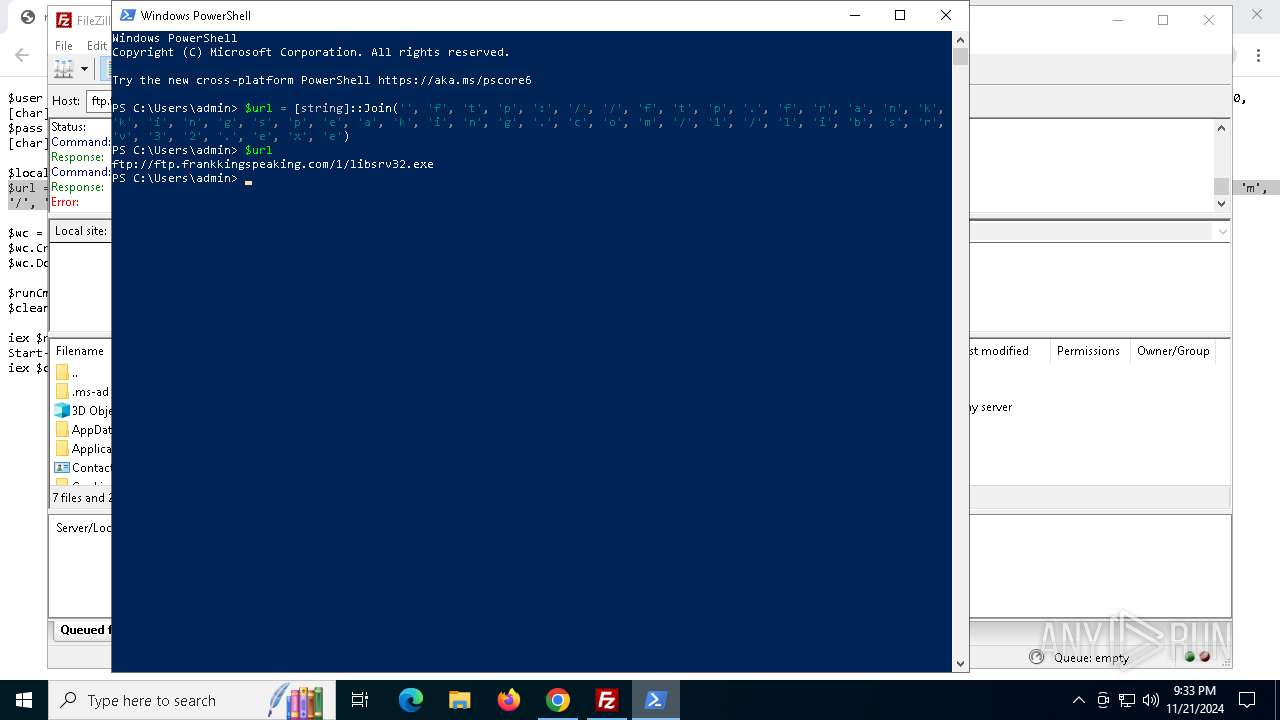Click the Host input field in FileZilla

point(99,101)
